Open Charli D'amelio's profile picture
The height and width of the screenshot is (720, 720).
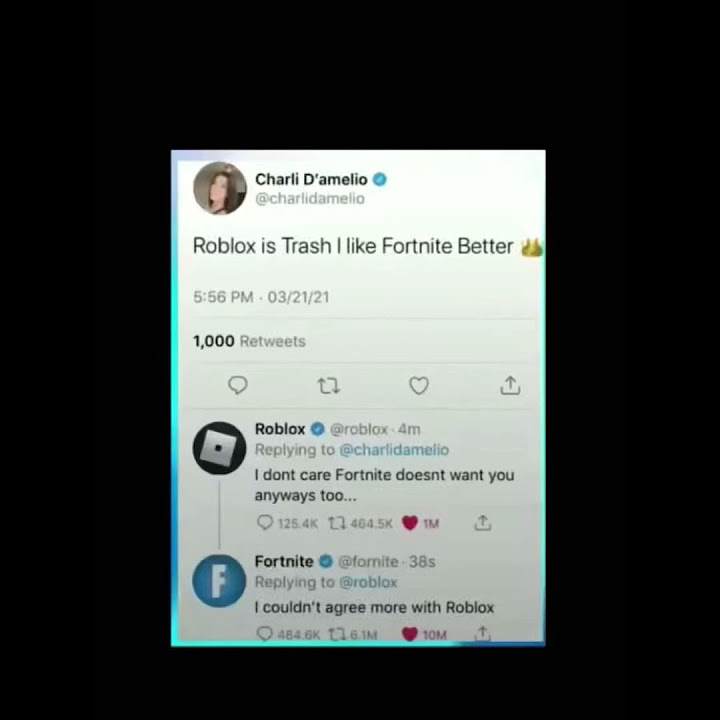[x=220, y=188]
